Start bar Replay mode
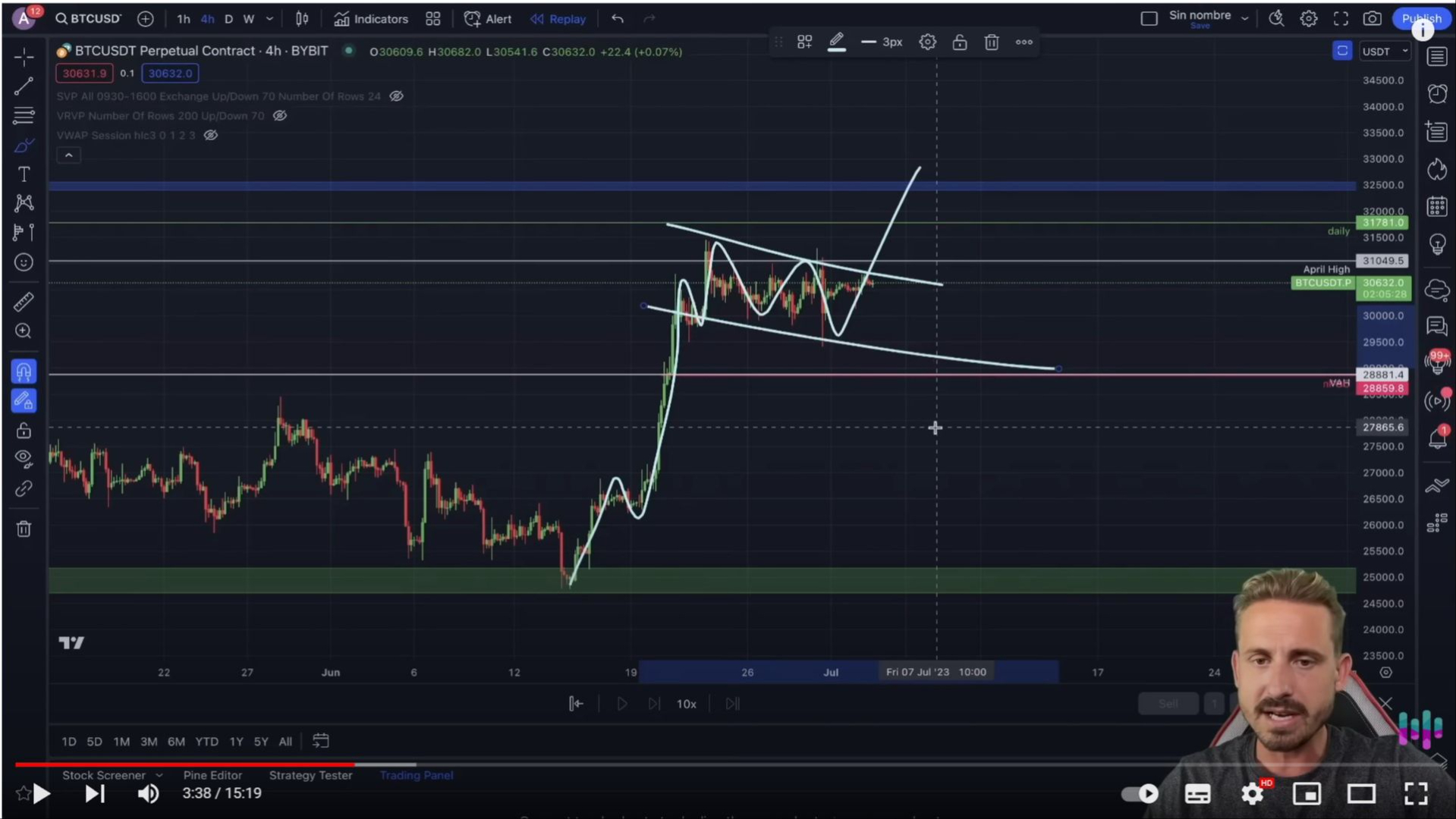 click(558, 19)
